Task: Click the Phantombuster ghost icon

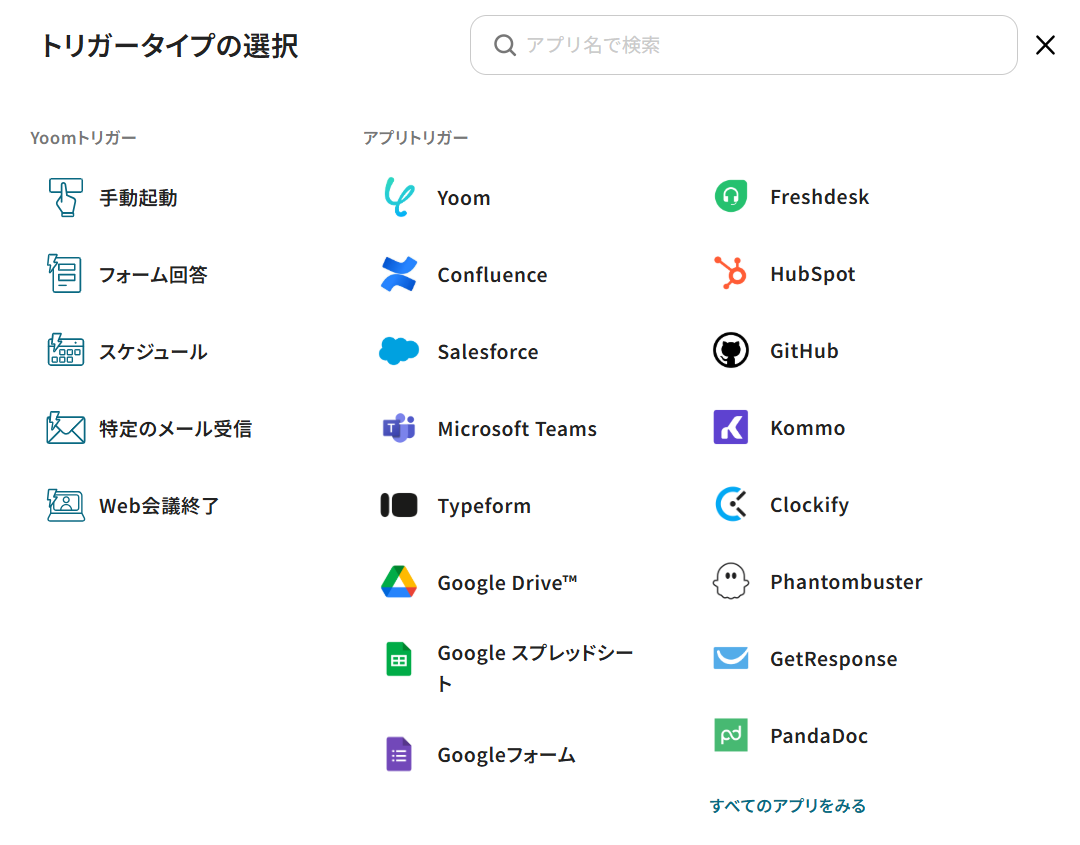Action: 731,581
